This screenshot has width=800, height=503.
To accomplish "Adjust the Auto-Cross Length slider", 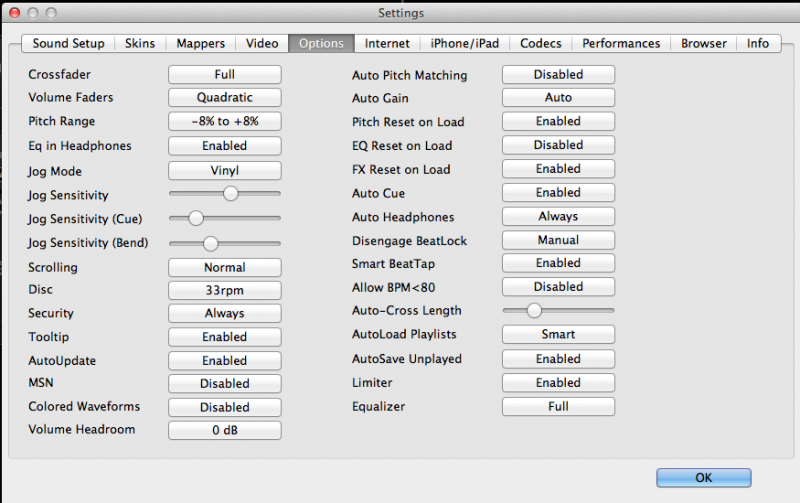I will pyautogui.click(x=534, y=311).
